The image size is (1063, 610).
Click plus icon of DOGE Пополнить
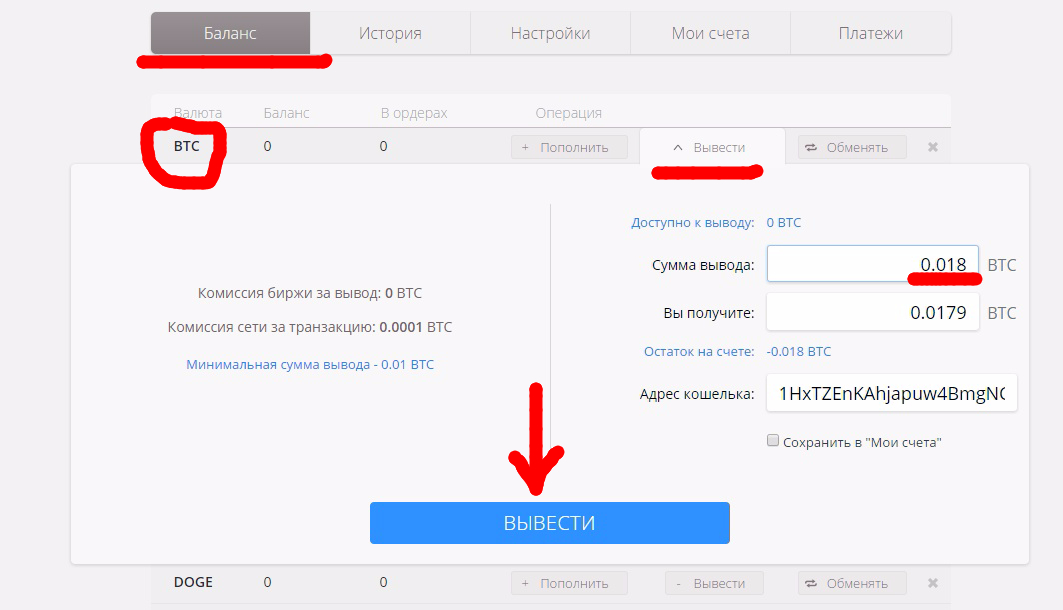525,583
